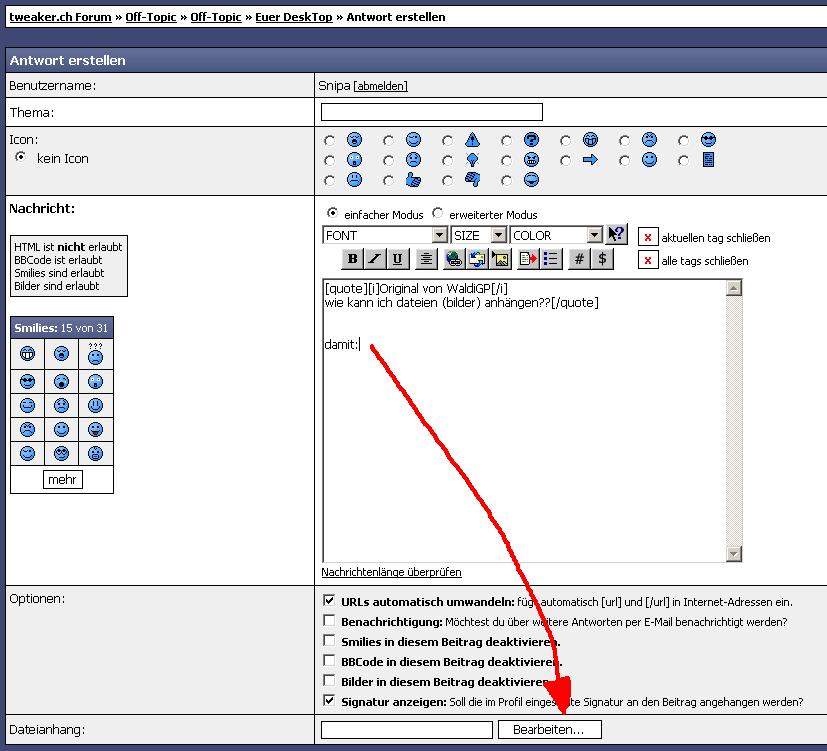The image size is (827, 751).
Task: Select the 'erweiterter Modus' radio button
Action: (438, 214)
